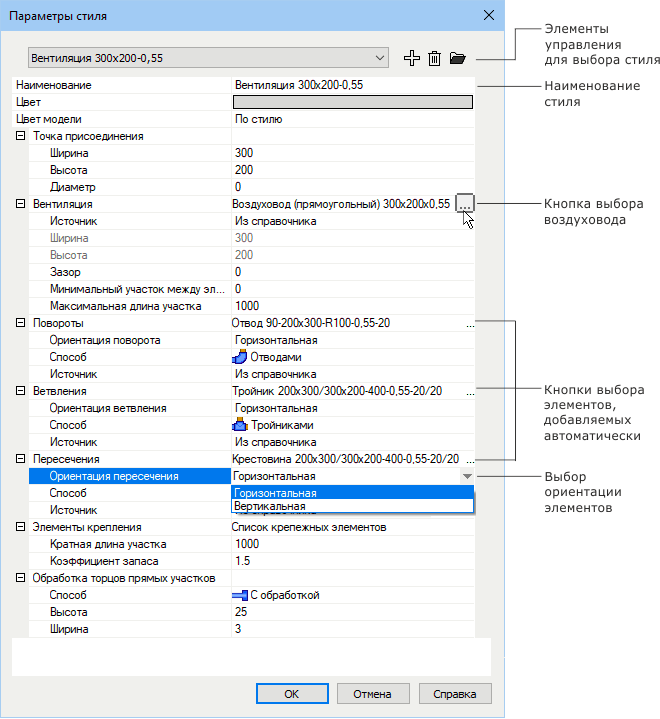Collapse the Точка присоединения section

(21, 136)
